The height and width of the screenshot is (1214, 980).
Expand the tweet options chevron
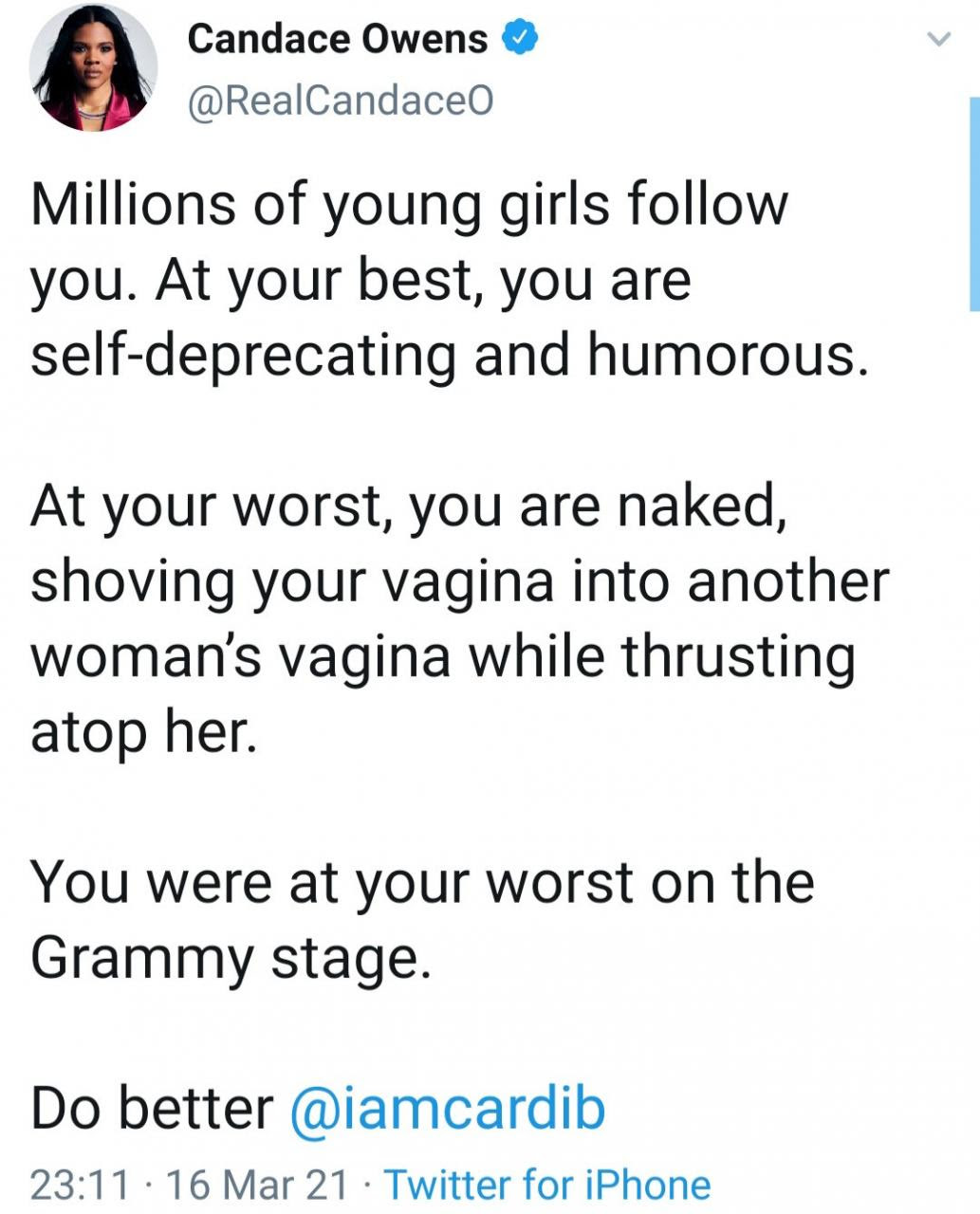(x=938, y=39)
